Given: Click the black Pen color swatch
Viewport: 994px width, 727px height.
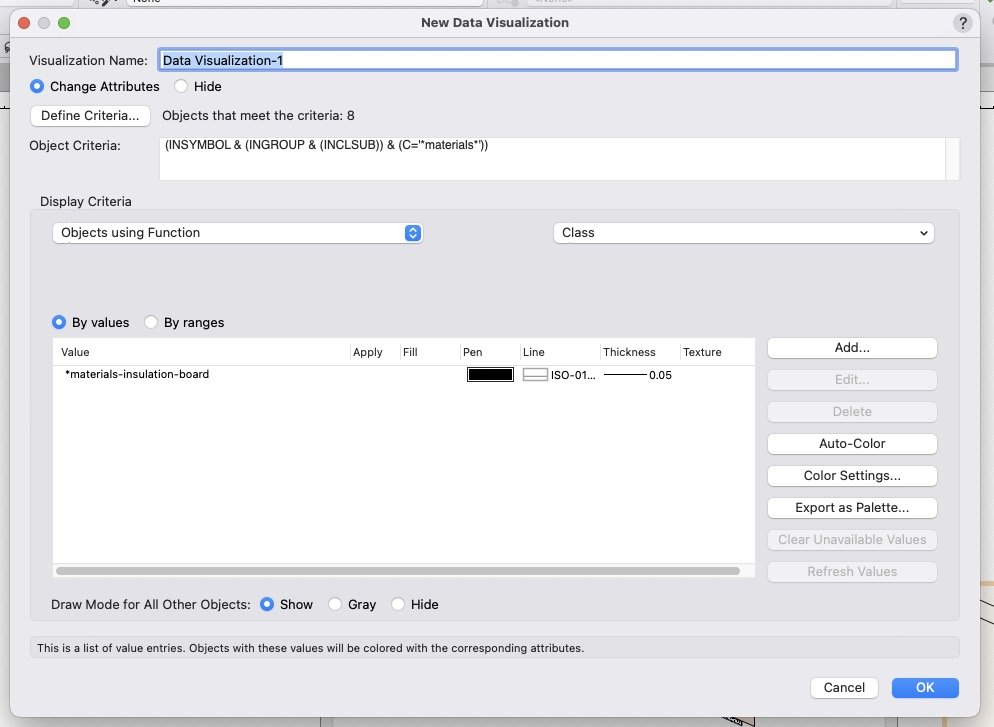Looking at the screenshot, I should [490, 375].
